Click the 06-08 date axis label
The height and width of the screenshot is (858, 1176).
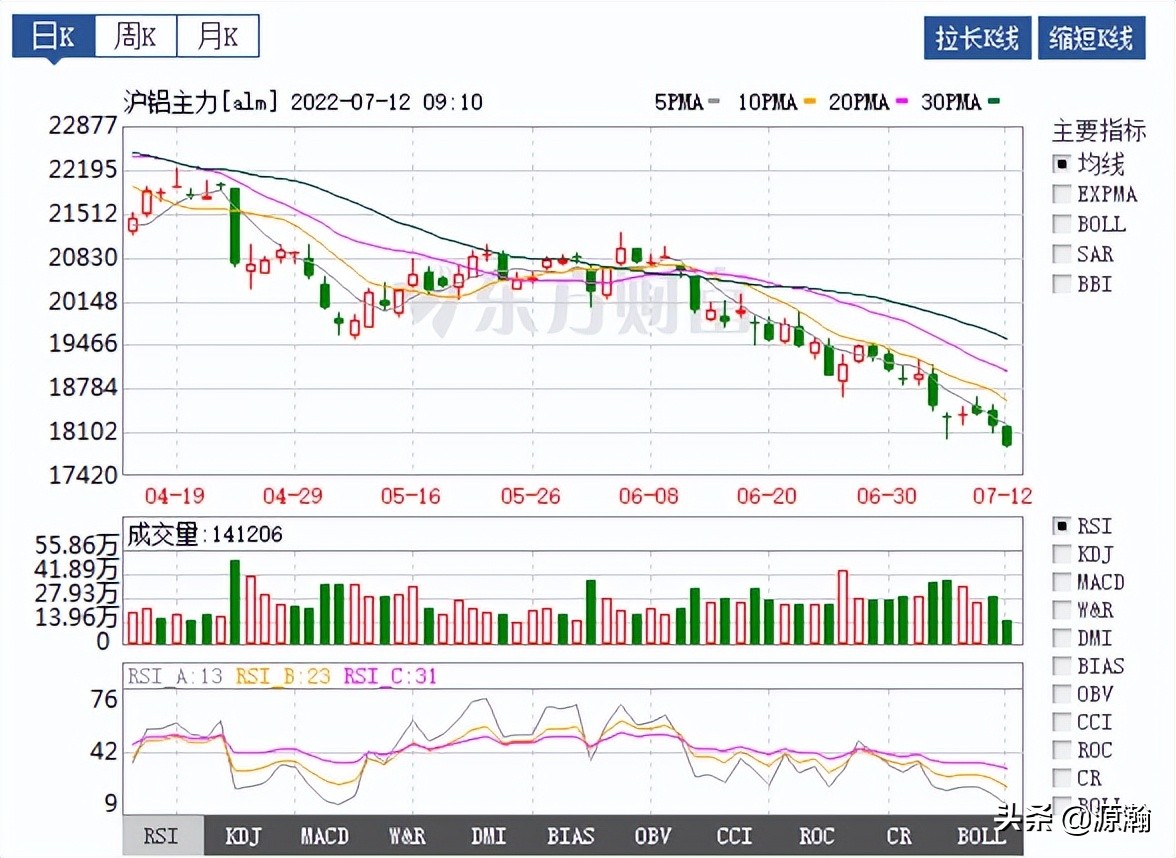pos(649,496)
